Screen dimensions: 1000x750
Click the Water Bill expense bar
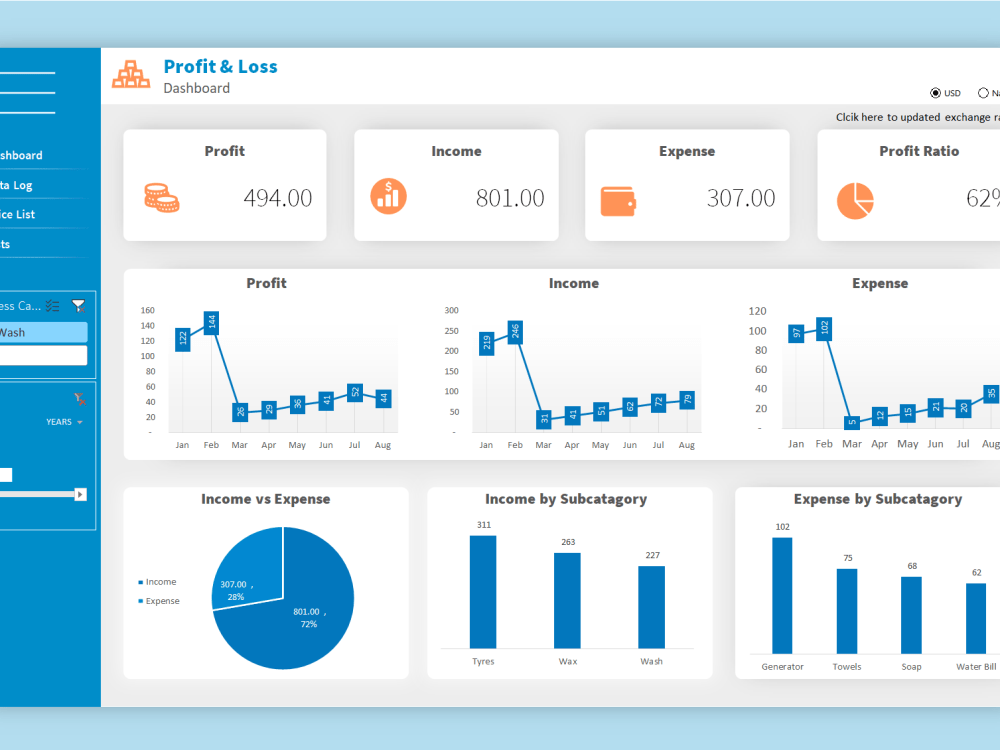(976, 619)
